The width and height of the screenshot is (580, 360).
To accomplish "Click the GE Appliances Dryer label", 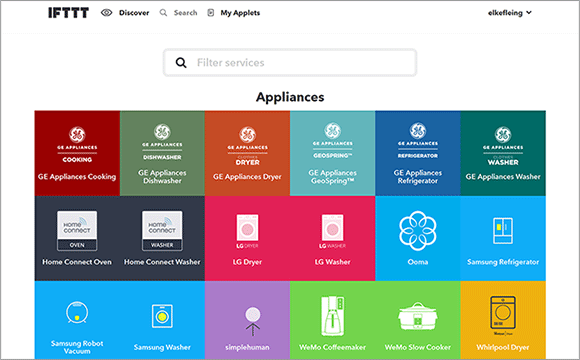I will pyautogui.click(x=247, y=177).
